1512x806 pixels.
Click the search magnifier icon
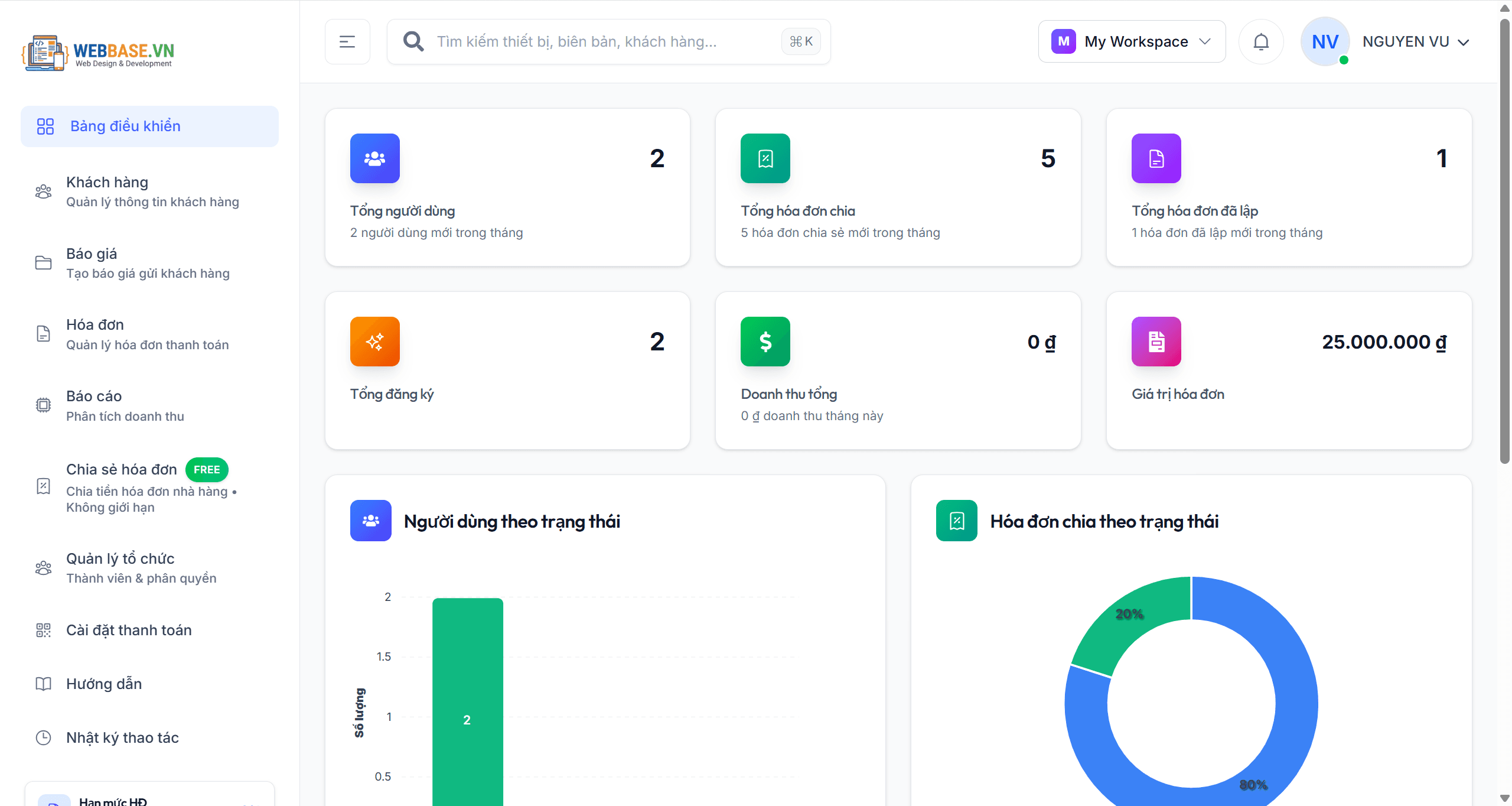point(413,41)
